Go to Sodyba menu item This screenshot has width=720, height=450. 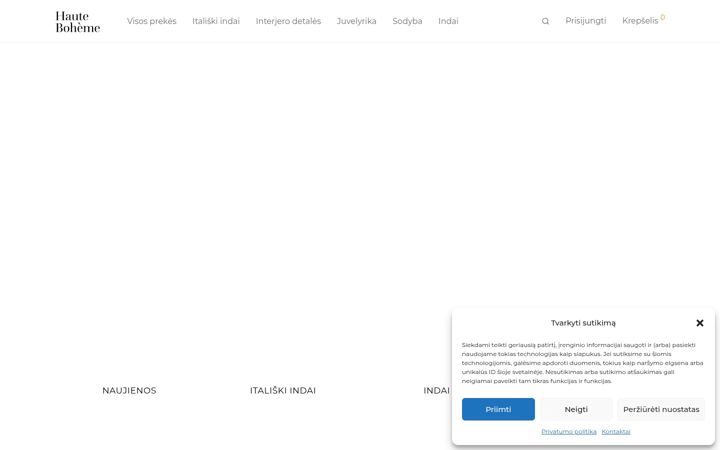point(407,21)
